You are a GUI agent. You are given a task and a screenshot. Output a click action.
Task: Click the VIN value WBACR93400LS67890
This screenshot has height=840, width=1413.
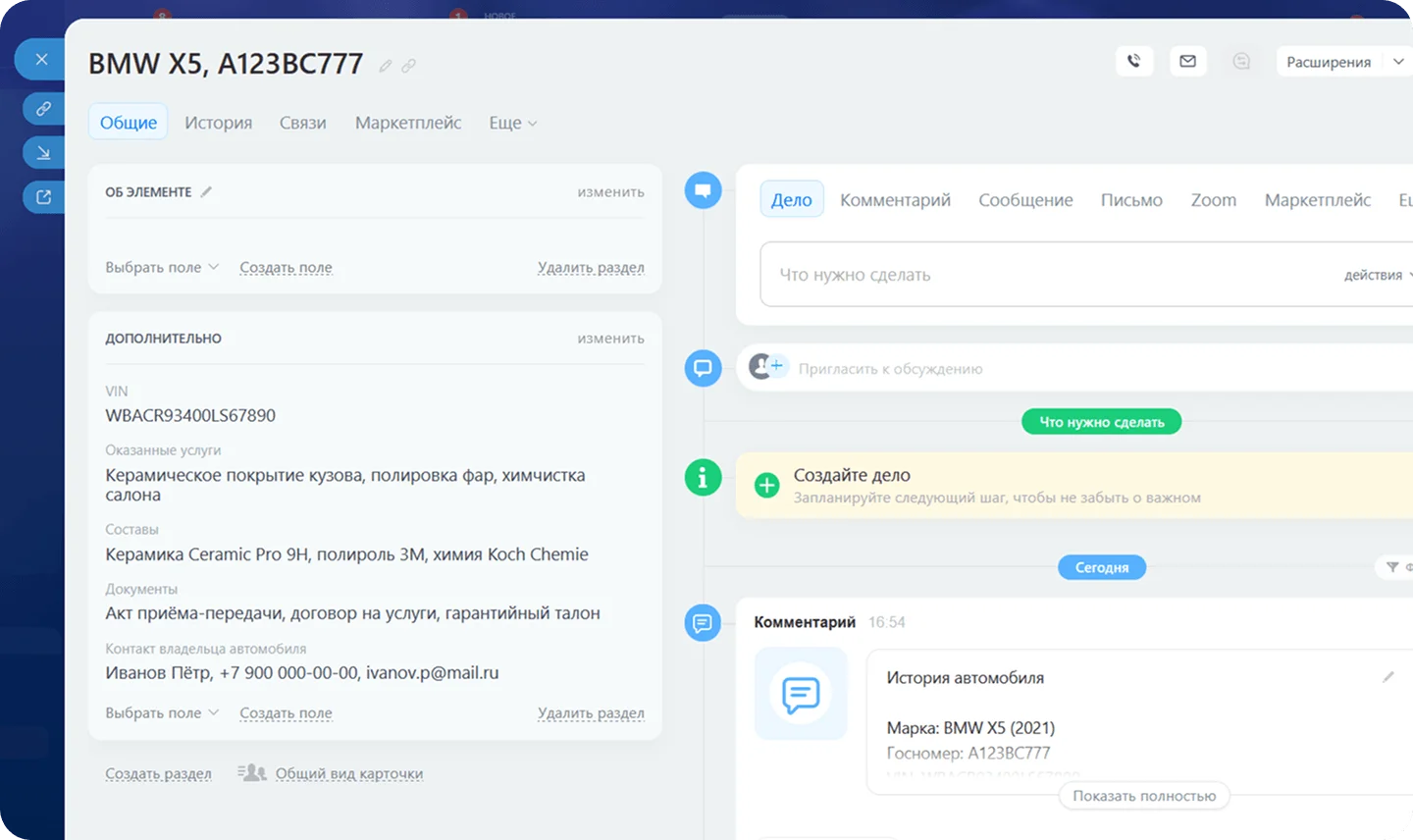tap(190, 415)
